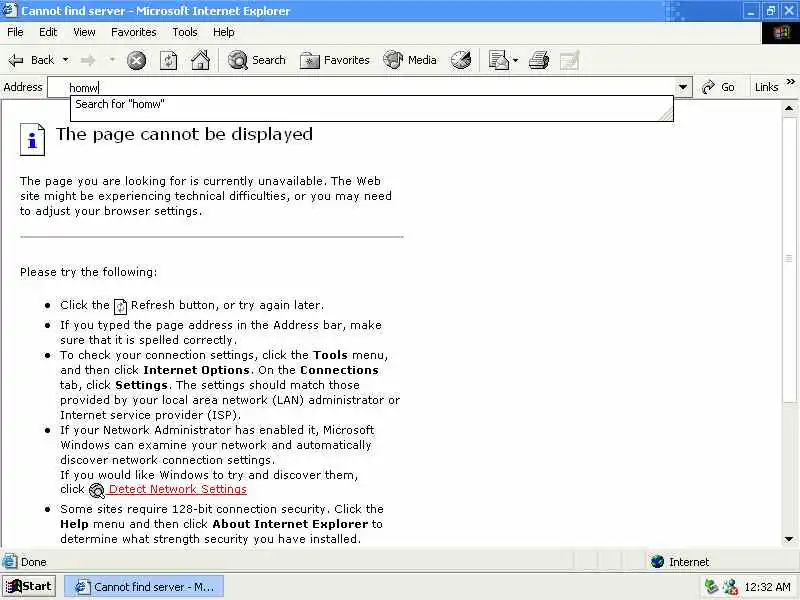Click the page scrollbar down arrow
The image size is (800, 600).
[x=789, y=539]
